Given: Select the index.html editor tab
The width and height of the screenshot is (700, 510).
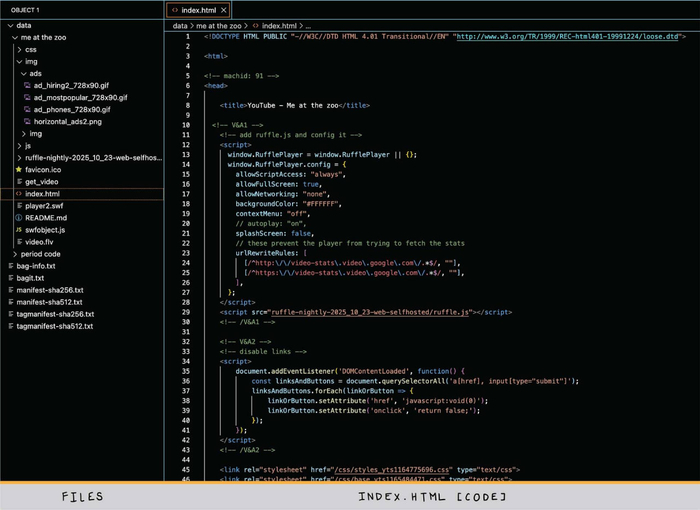Looking at the screenshot, I should pyautogui.click(x=199, y=10).
